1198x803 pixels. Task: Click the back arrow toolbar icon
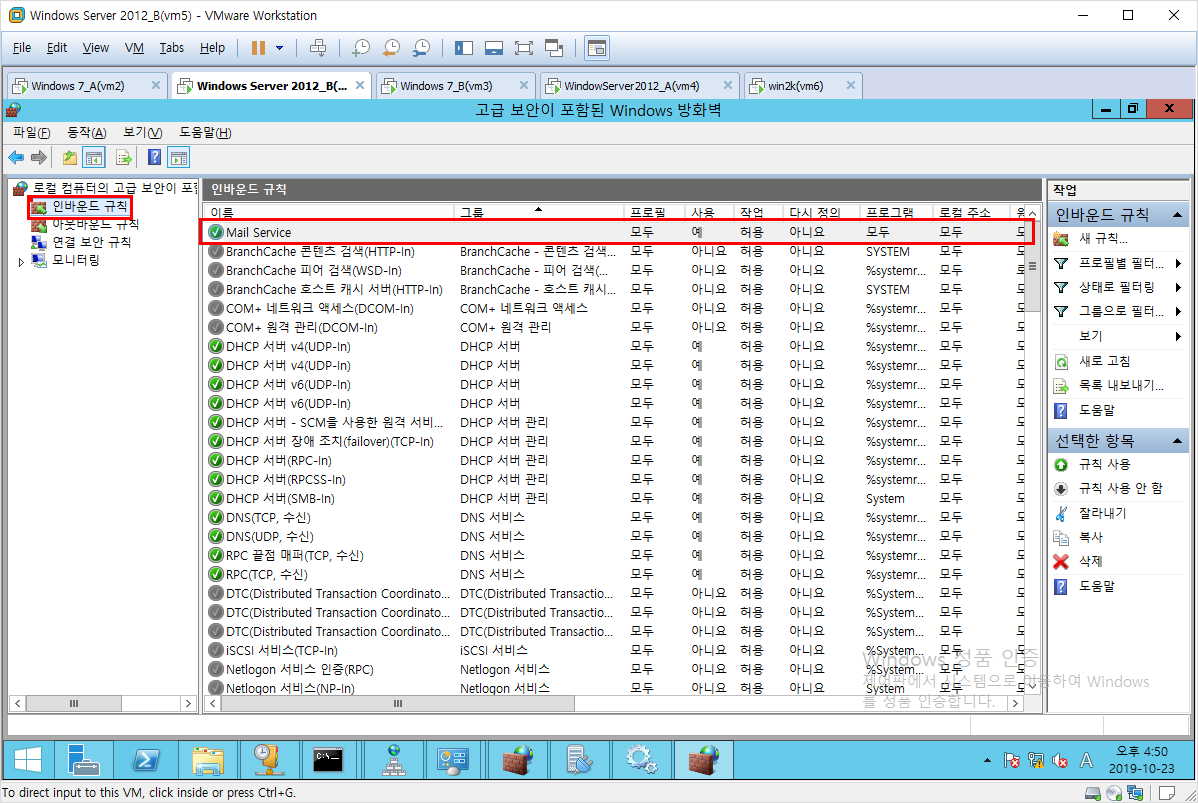16,157
